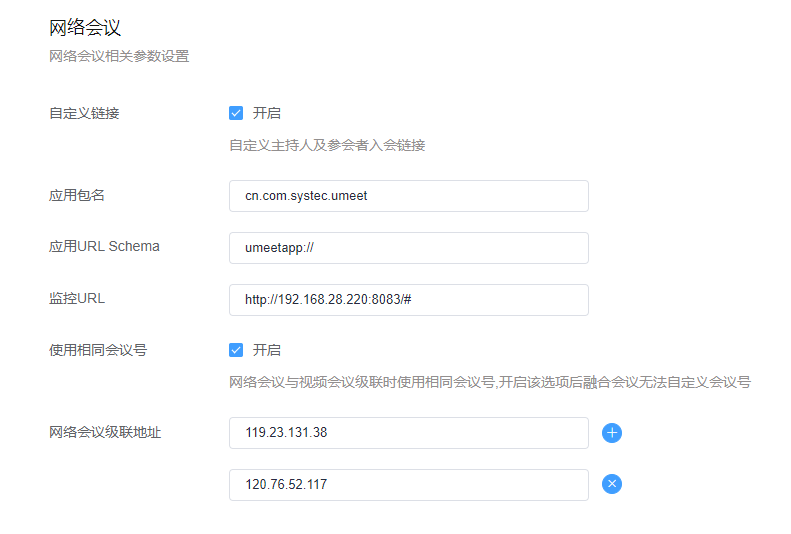Image resolution: width=791 pixels, height=534 pixels.
Task: Focus the 应用包名 input field
Action: (408, 196)
